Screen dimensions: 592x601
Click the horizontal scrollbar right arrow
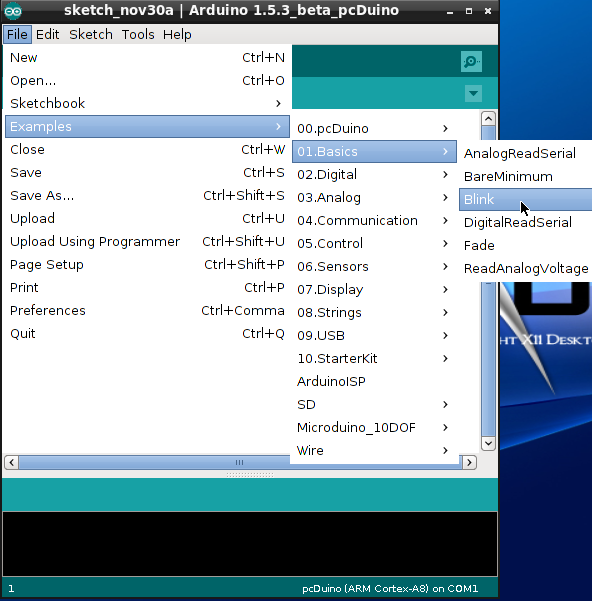(x=469, y=462)
